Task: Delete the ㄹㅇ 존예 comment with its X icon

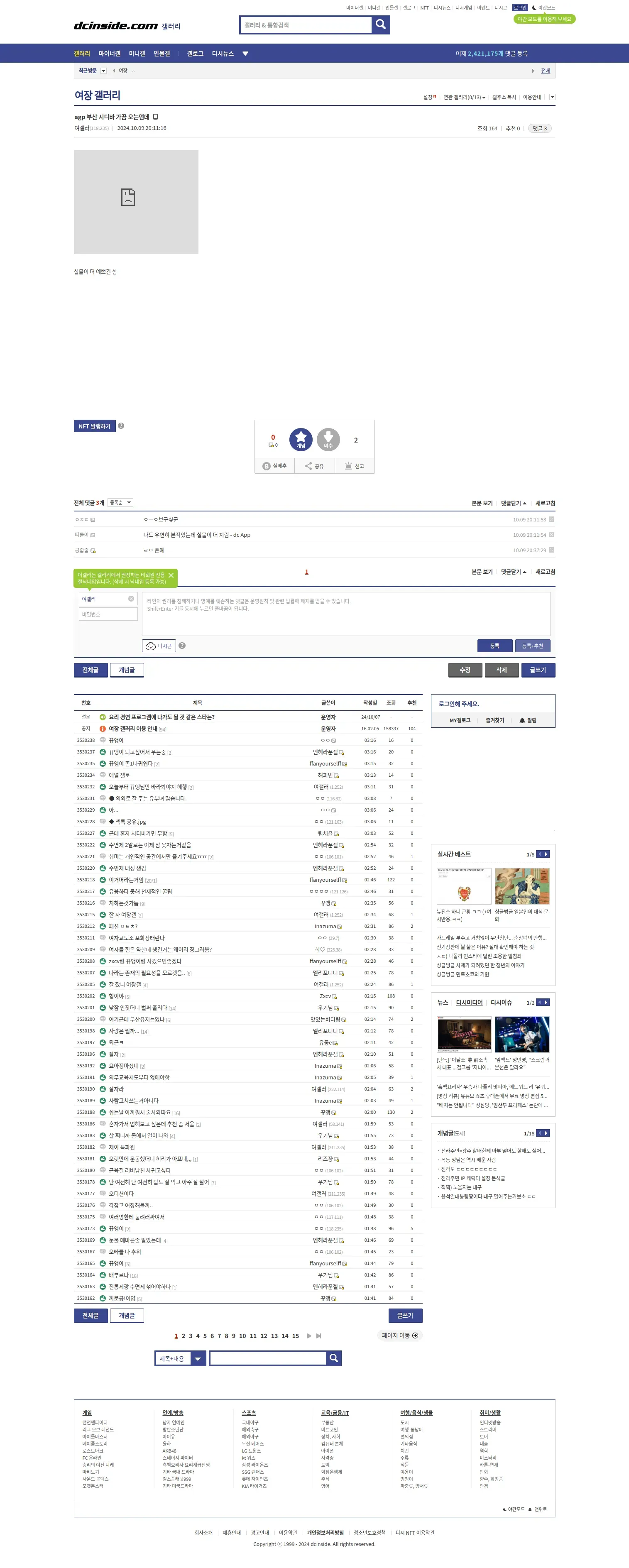Action: [x=551, y=550]
